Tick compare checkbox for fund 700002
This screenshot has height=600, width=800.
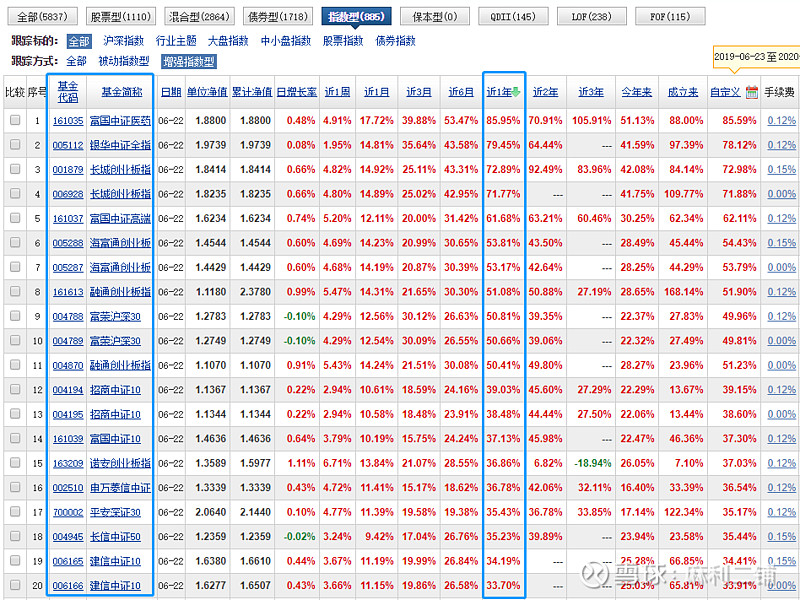coord(15,512)
